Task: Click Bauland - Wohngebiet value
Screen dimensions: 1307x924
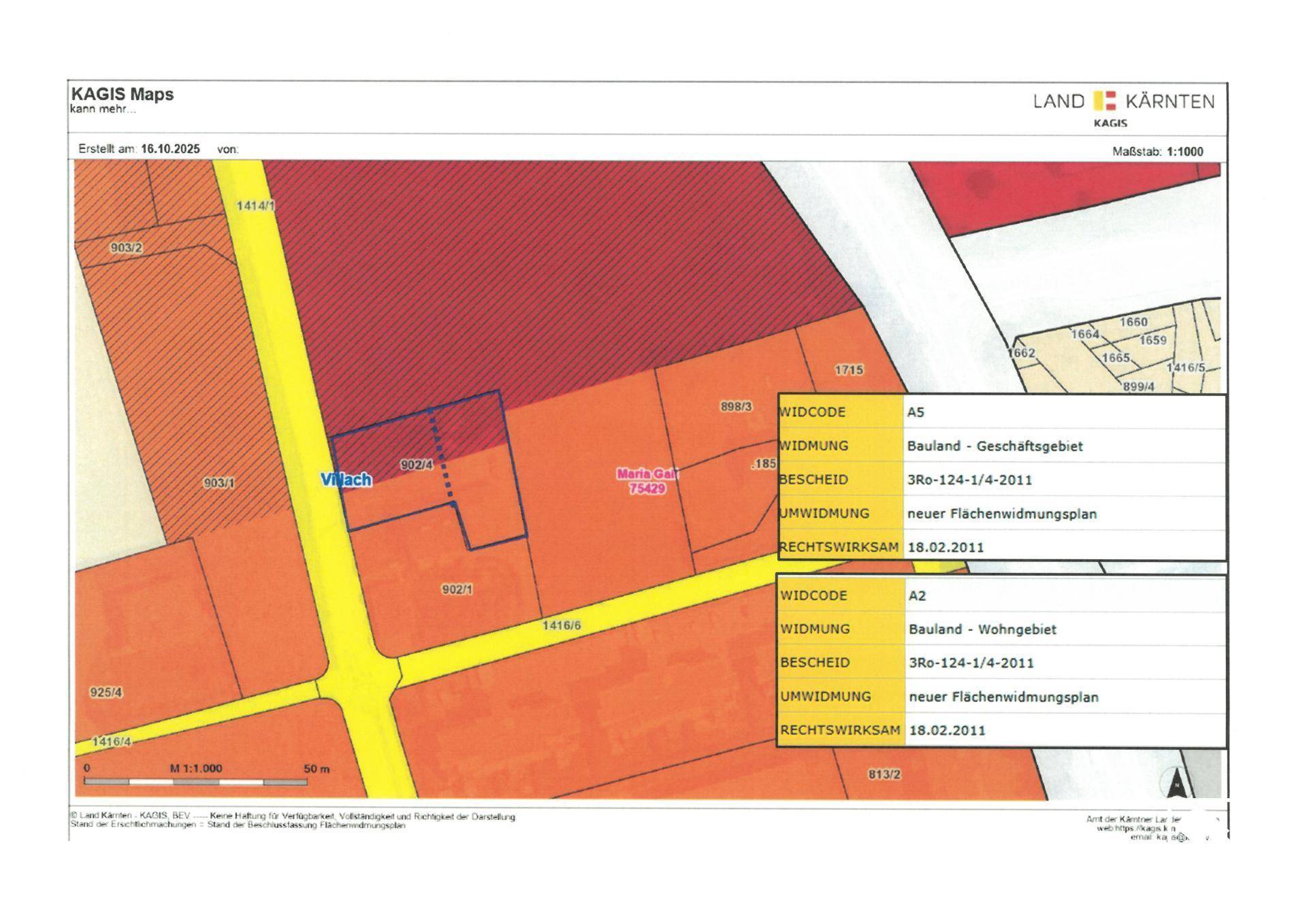Action: click(x=982, y=629)
